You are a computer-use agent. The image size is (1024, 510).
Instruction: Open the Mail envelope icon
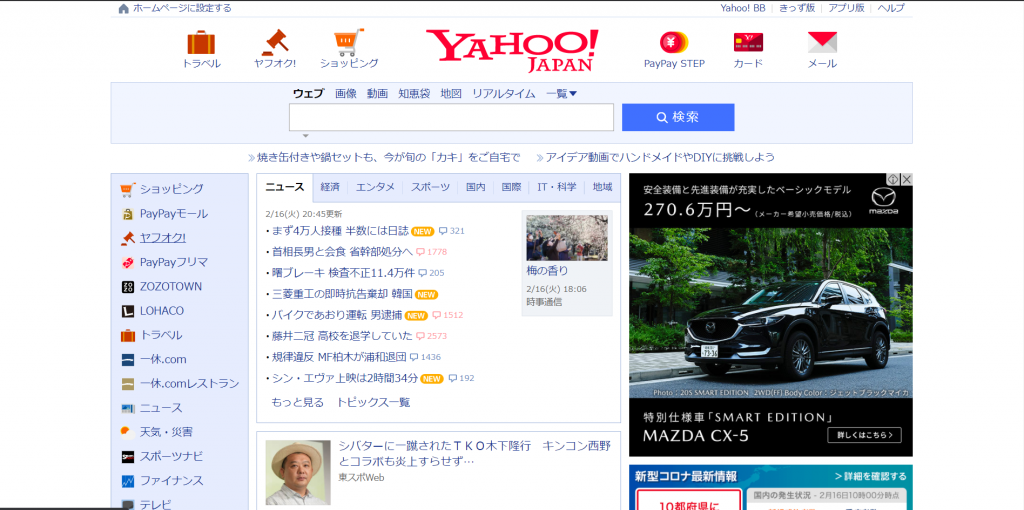point(822,42)
